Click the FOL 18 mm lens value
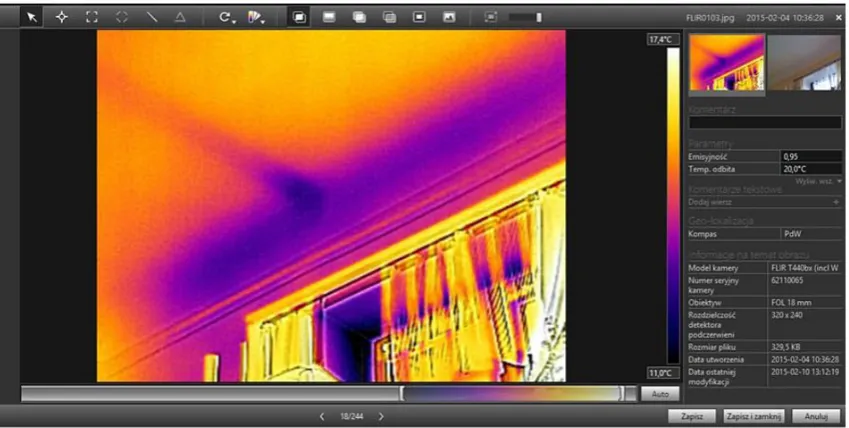 (x=792, y=302)
